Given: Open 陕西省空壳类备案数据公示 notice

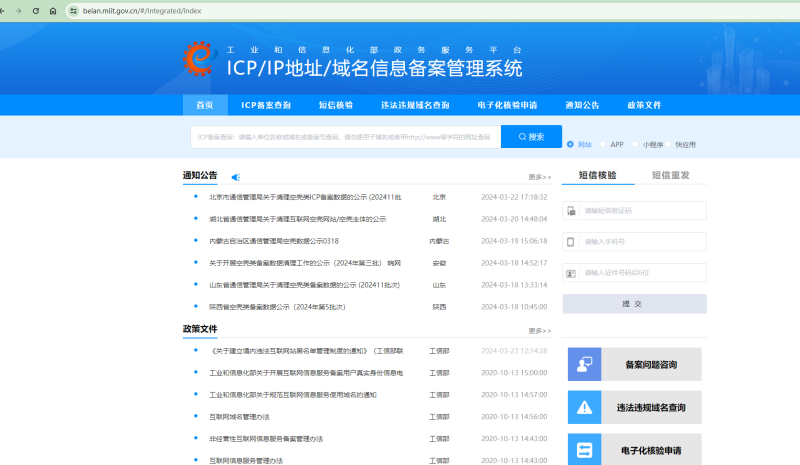Looking at the screenshot, I should 277,307.
